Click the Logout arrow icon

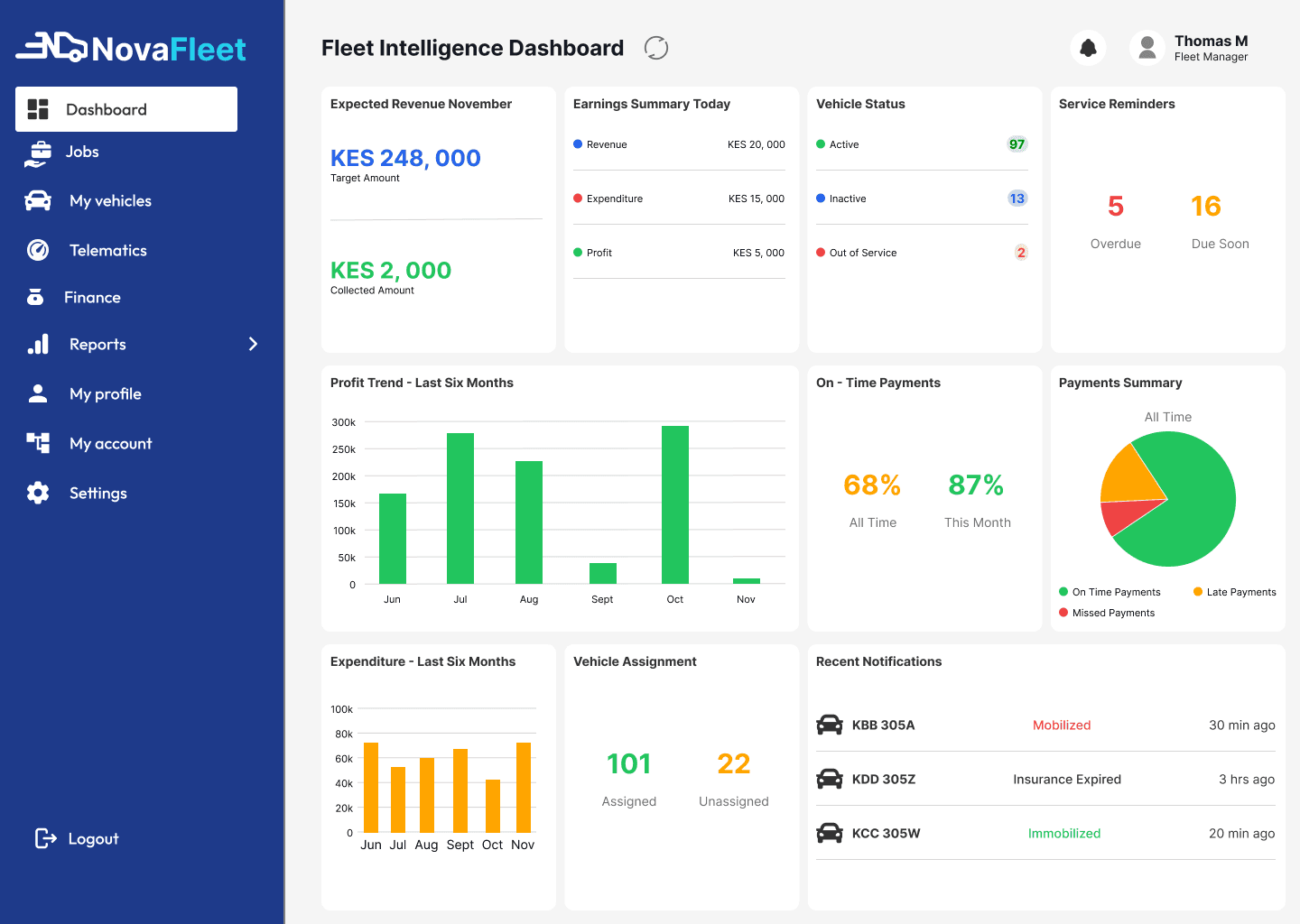pos(46,838)
